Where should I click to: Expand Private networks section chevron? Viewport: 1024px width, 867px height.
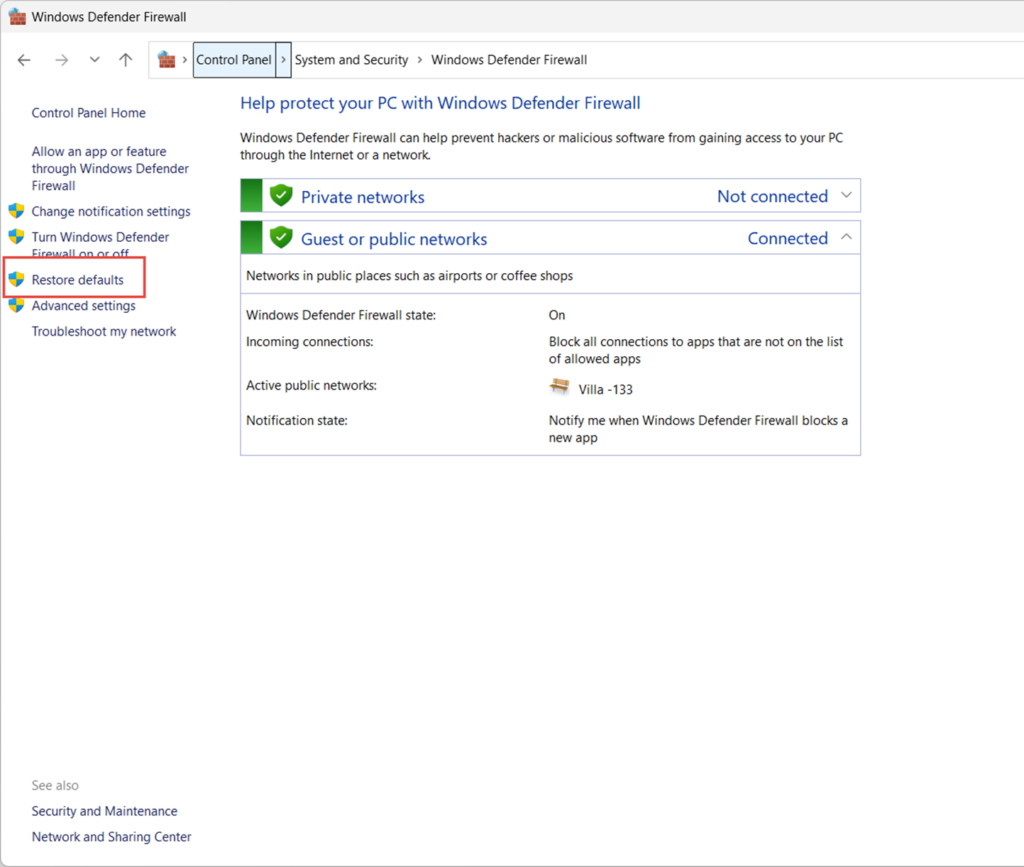click(x=846, y=195)
